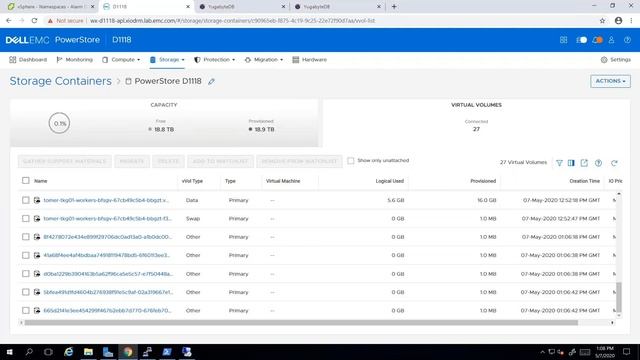
Task: Go back to Storage Containers breadcrumb
Action: click(x=60, y=81)
